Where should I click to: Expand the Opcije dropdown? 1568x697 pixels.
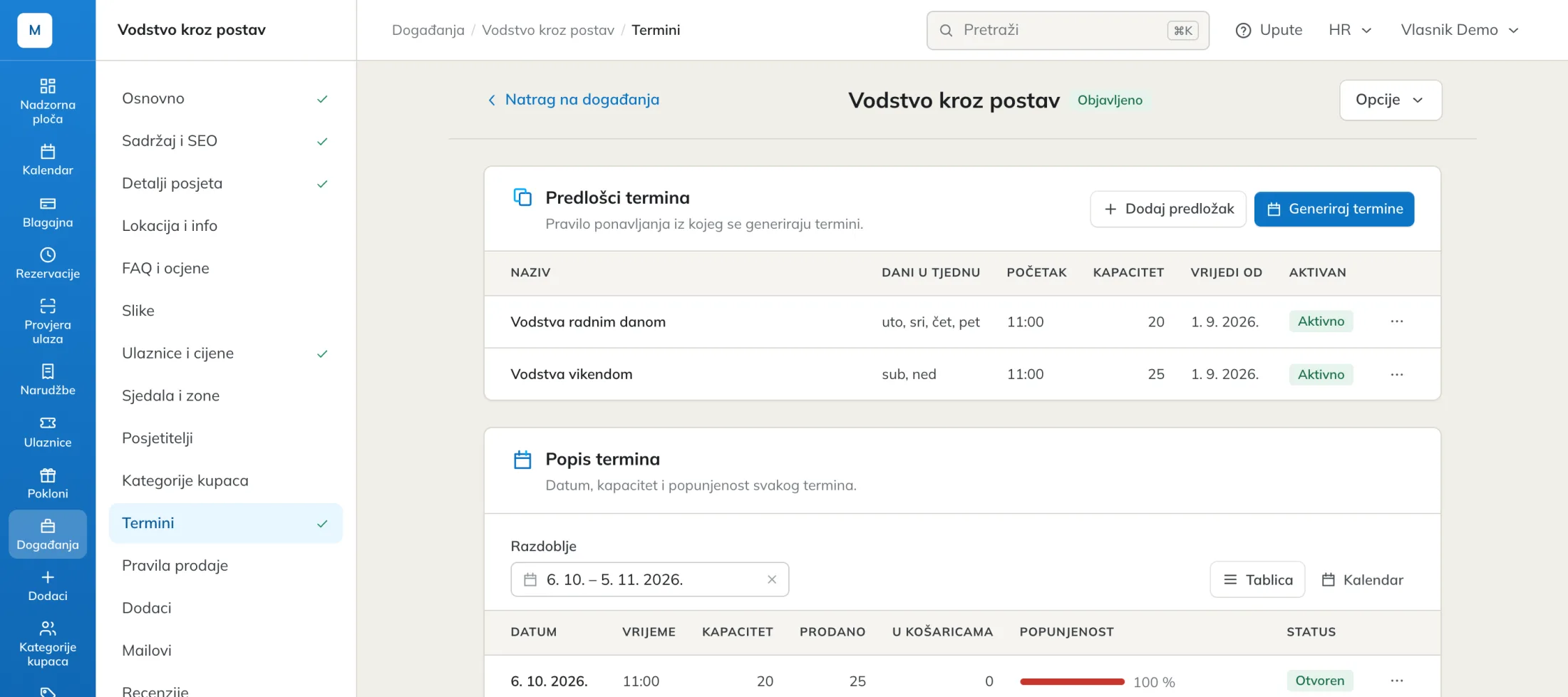tap(1390, 100)
